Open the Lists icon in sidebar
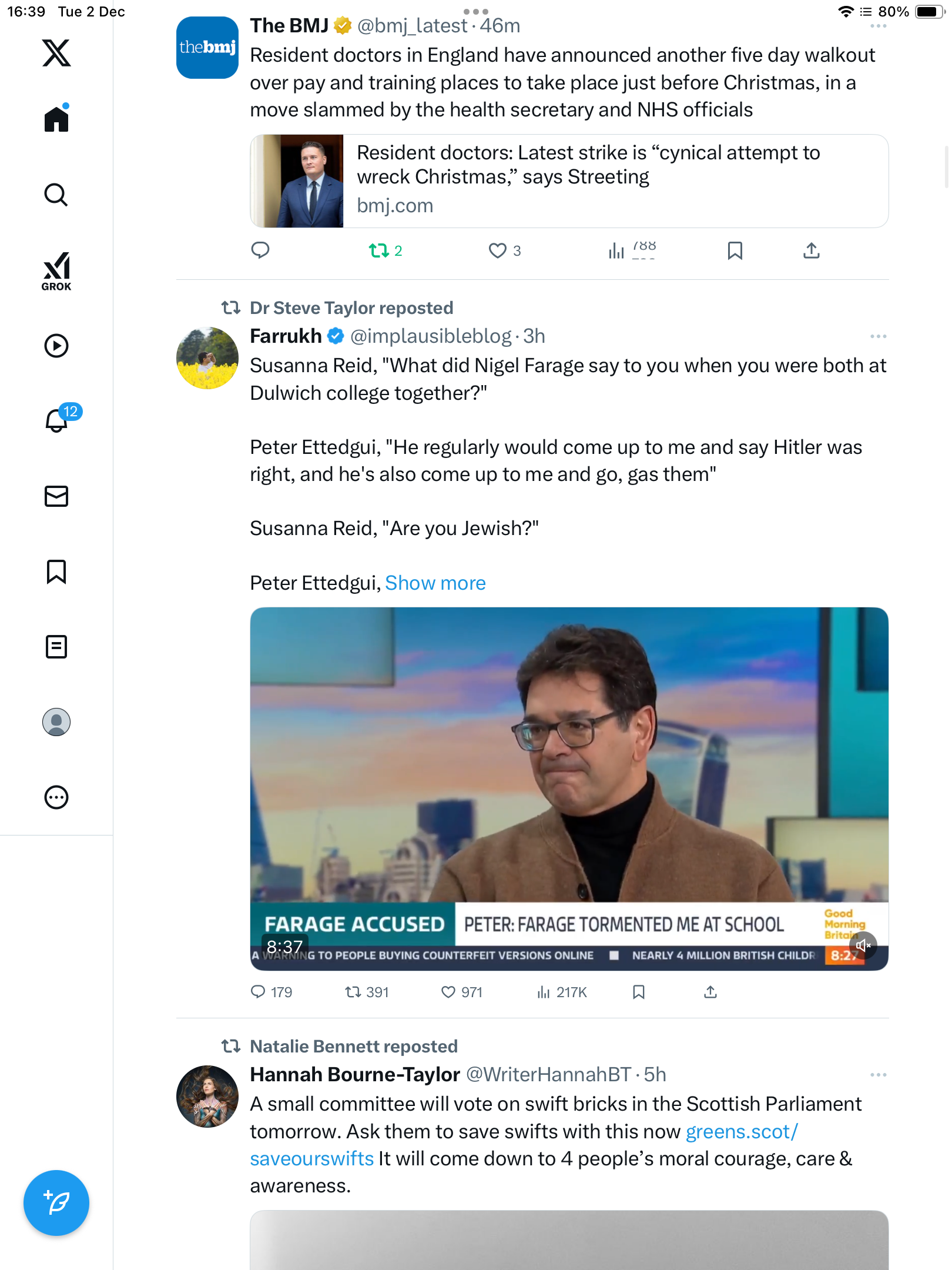 point(56,647)
